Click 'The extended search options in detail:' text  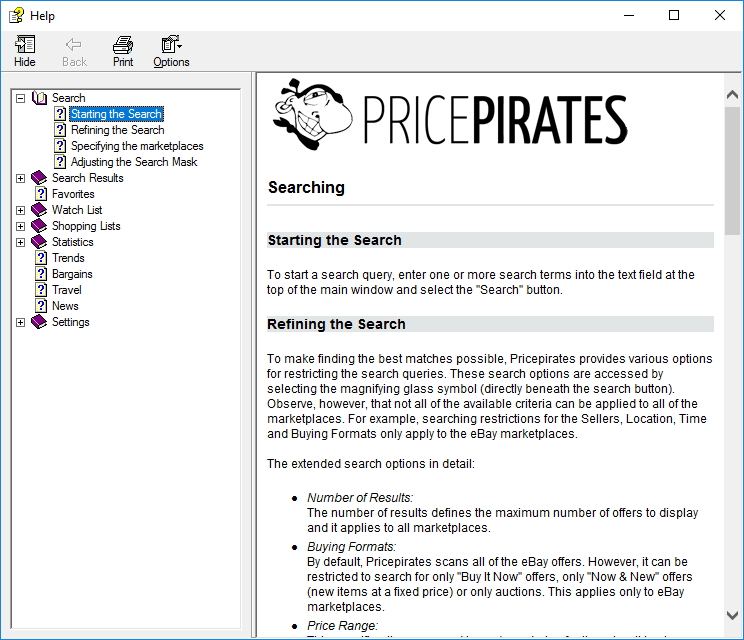click(x=371, y=464)
